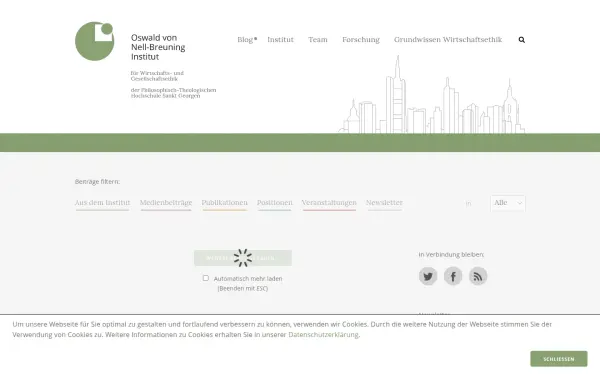
Task: Click the SCHLIESSEN cookie button
Action: (559, 359)
